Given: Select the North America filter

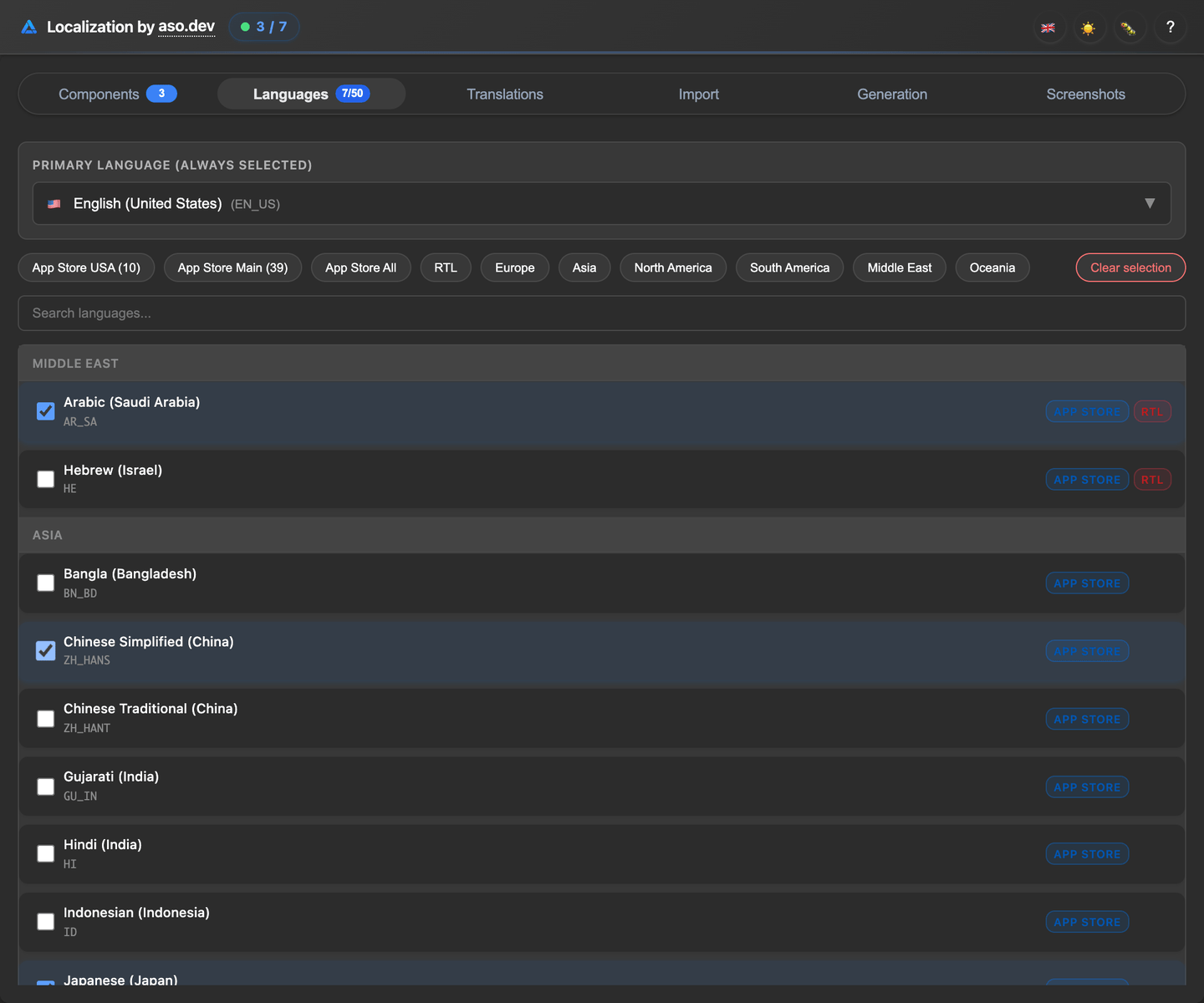Looking at the screenshot, I should [x=673, y=267].
